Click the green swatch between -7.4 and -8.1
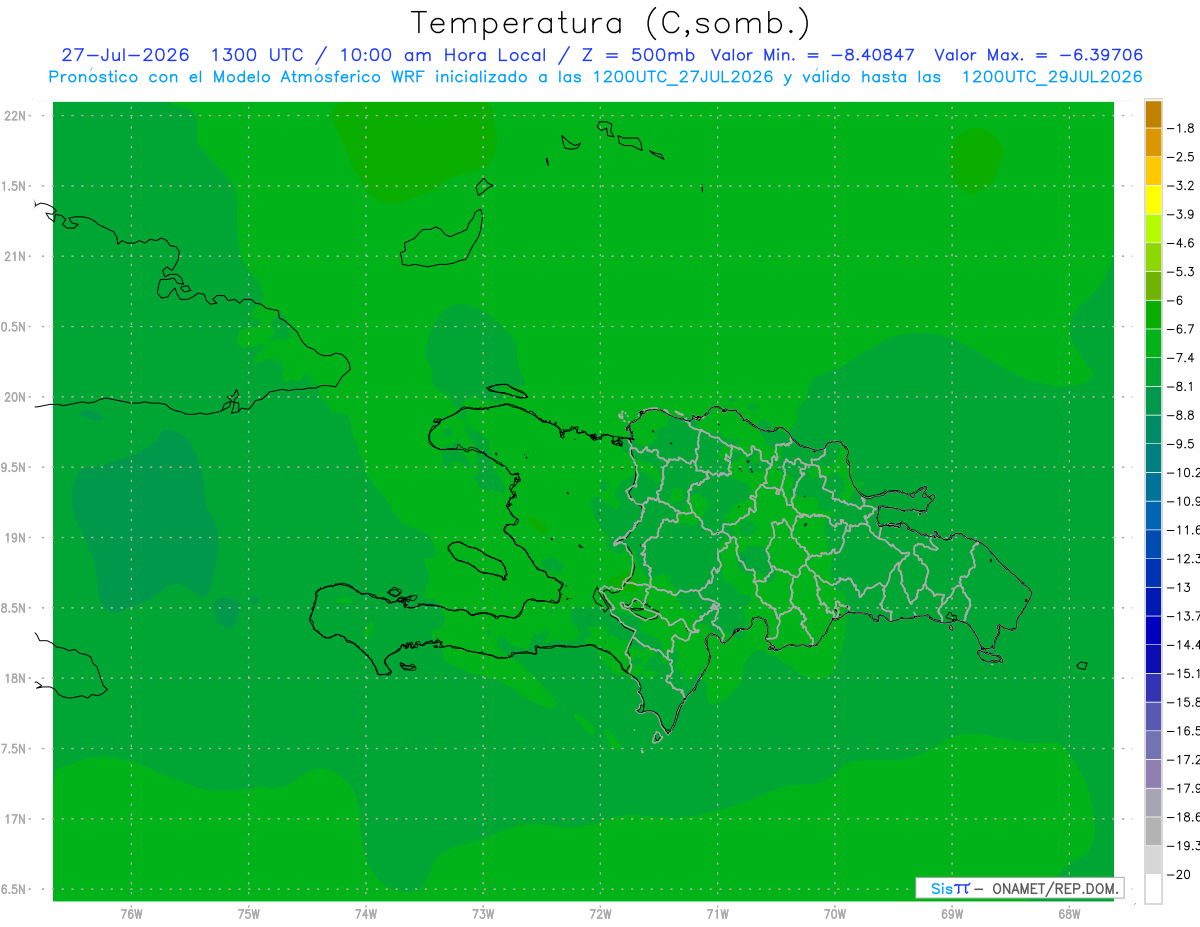This screenshot has height=927, width=1200. tap(1153, 372)
